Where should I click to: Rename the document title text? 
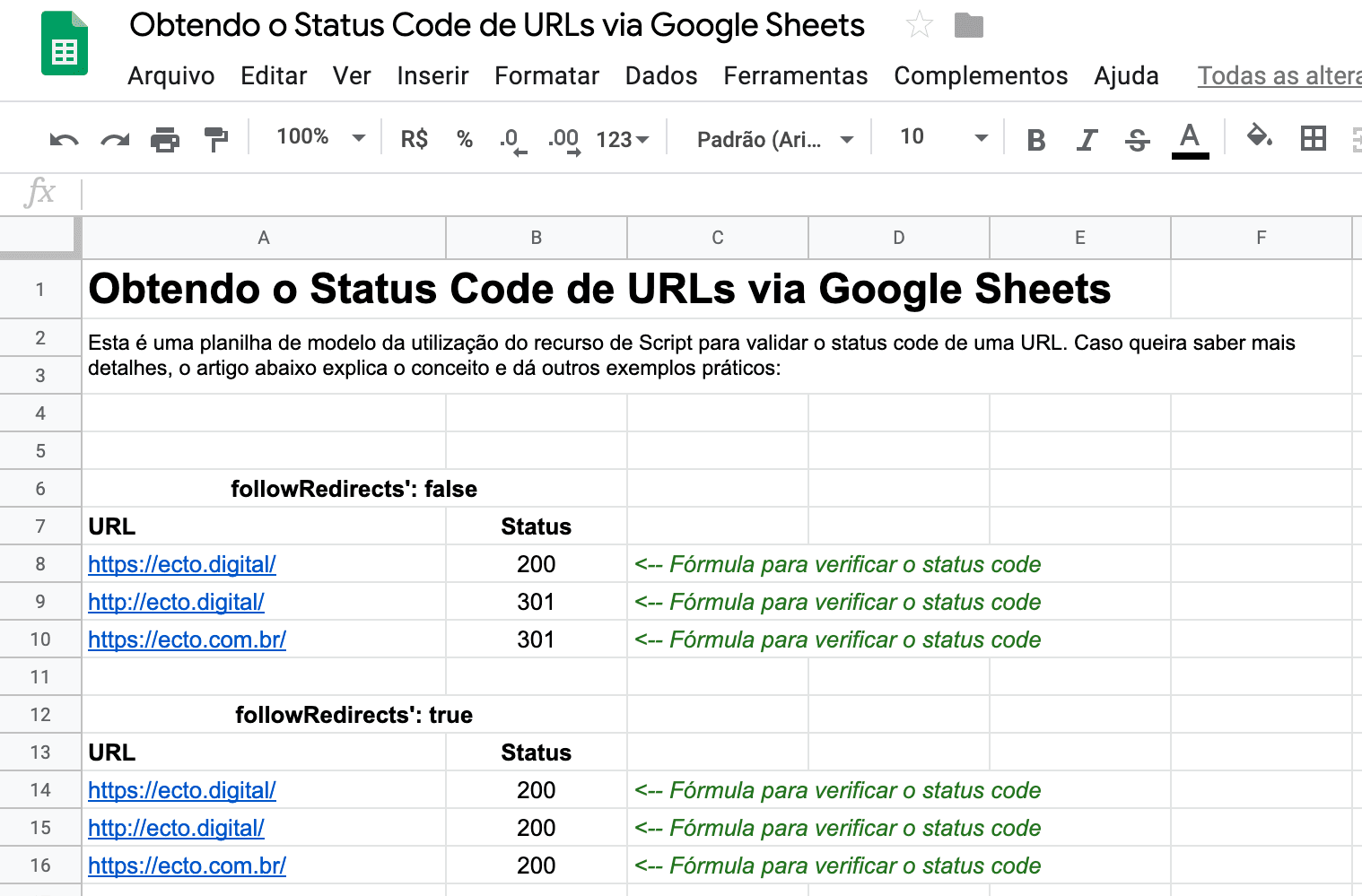497,25
